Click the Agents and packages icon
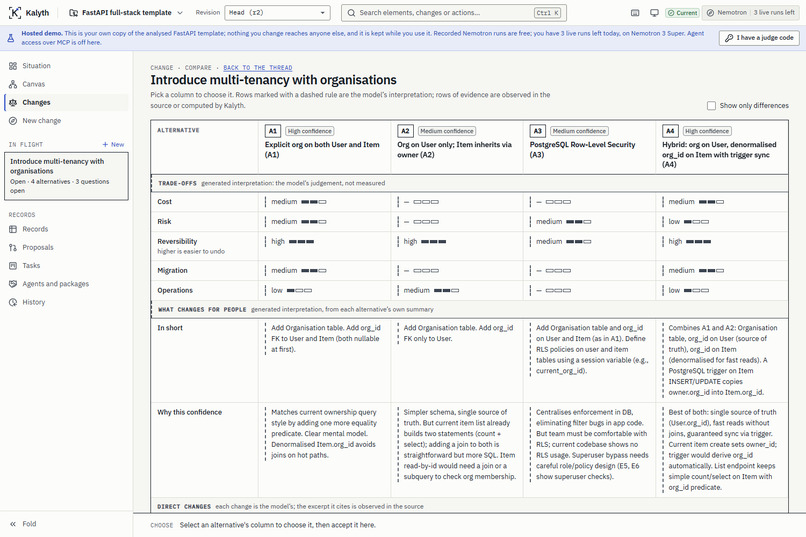Viewport: 806px width, 537px height. (13, 284)
